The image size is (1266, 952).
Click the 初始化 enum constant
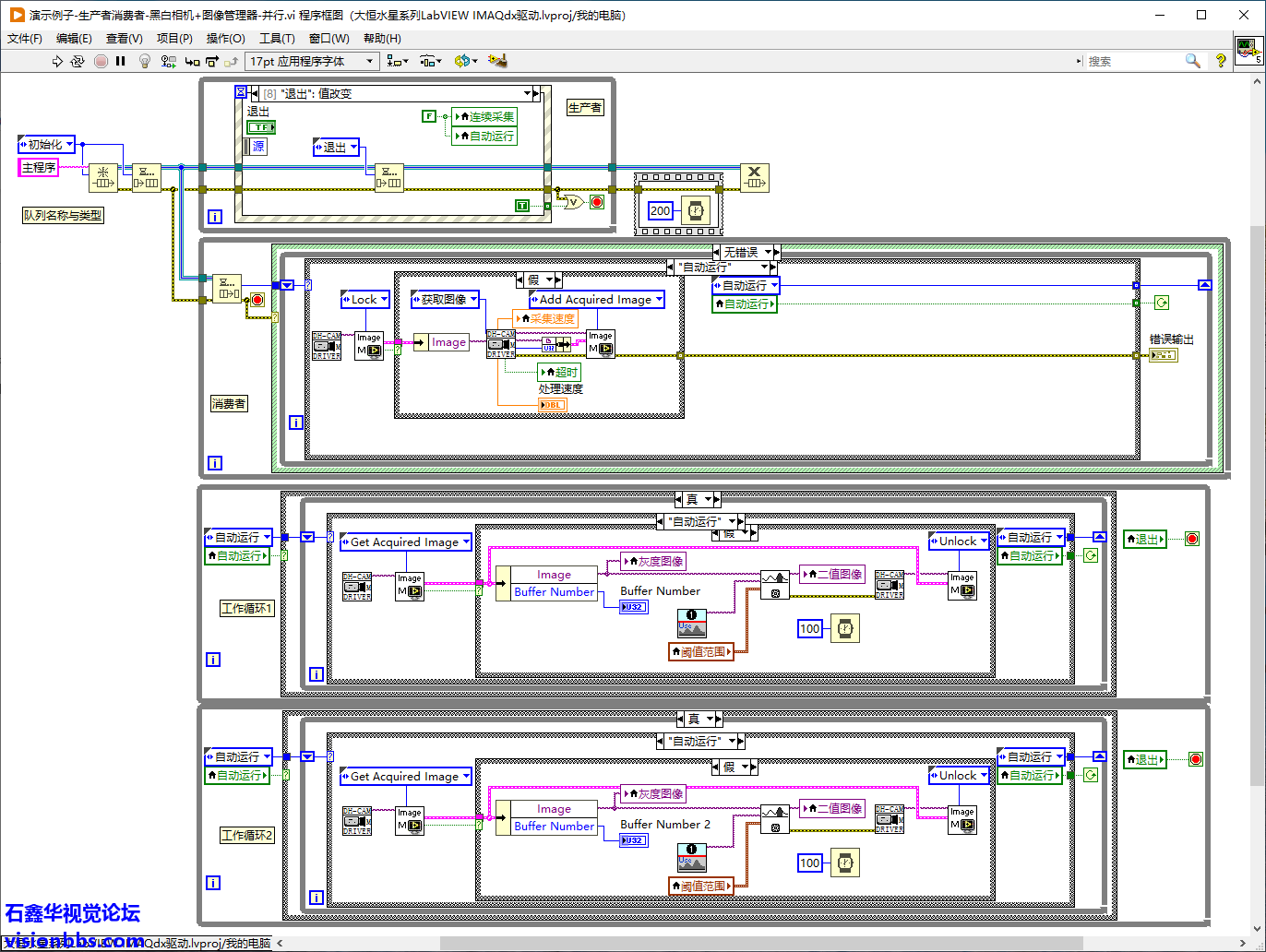[45, 144]
